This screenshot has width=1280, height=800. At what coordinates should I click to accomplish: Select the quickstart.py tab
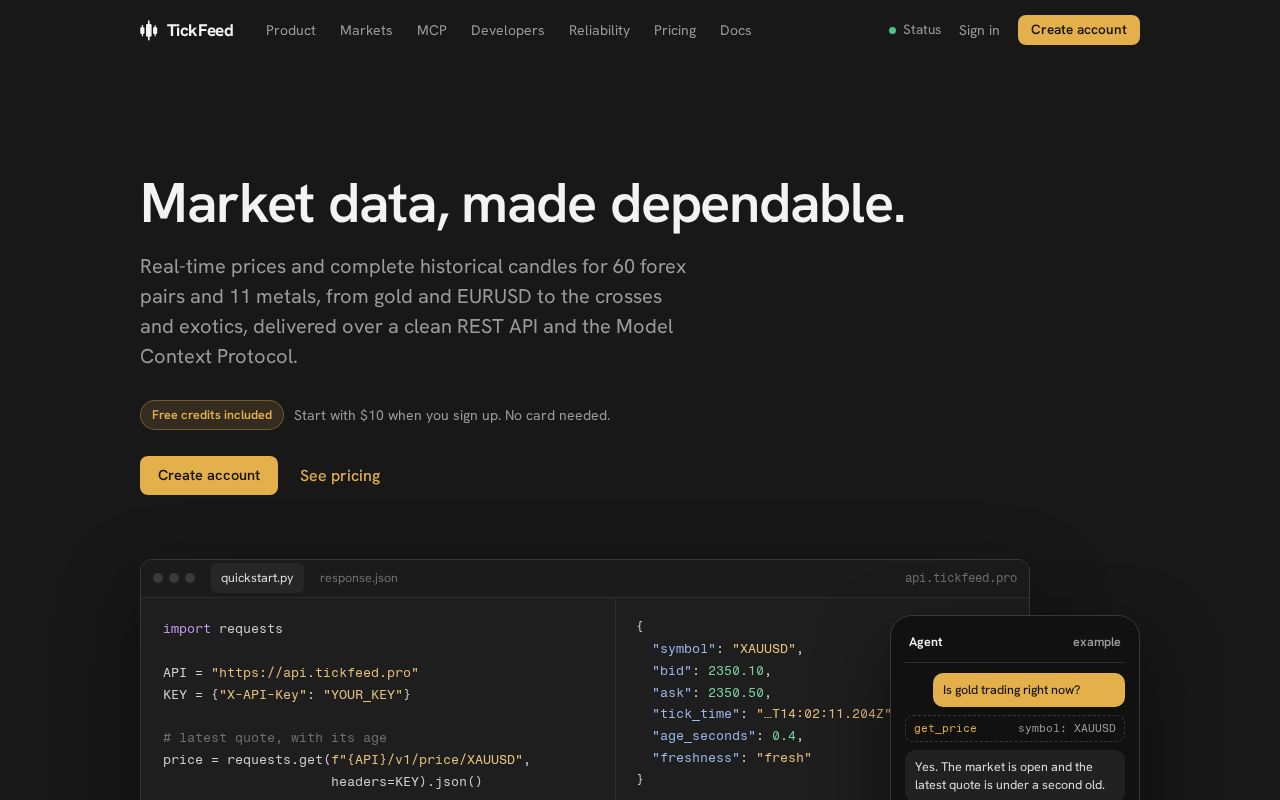(x=257, y=578)
